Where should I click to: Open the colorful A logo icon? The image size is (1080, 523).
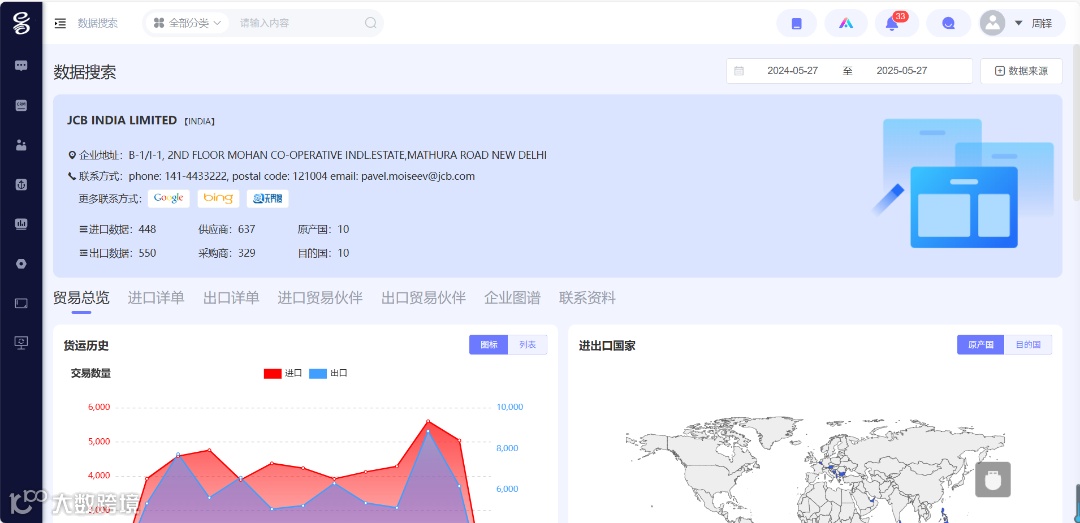846,23
